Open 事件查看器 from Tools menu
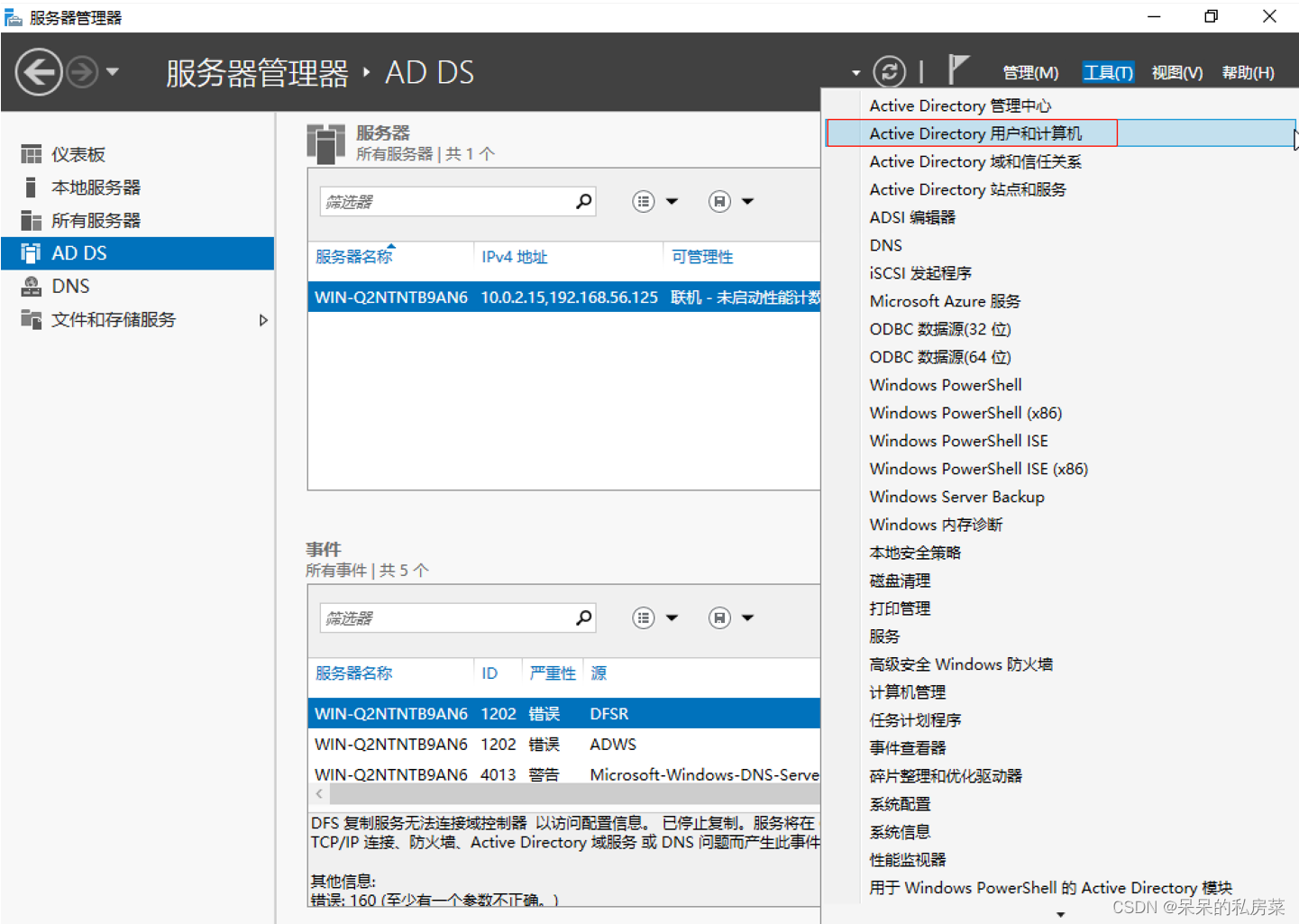This screenshot has width=1299, height=924. click(x=908, y=749)
